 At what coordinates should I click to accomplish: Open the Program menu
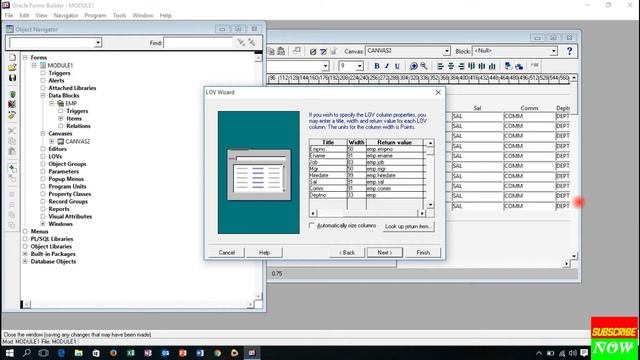(x=95, y=16)
